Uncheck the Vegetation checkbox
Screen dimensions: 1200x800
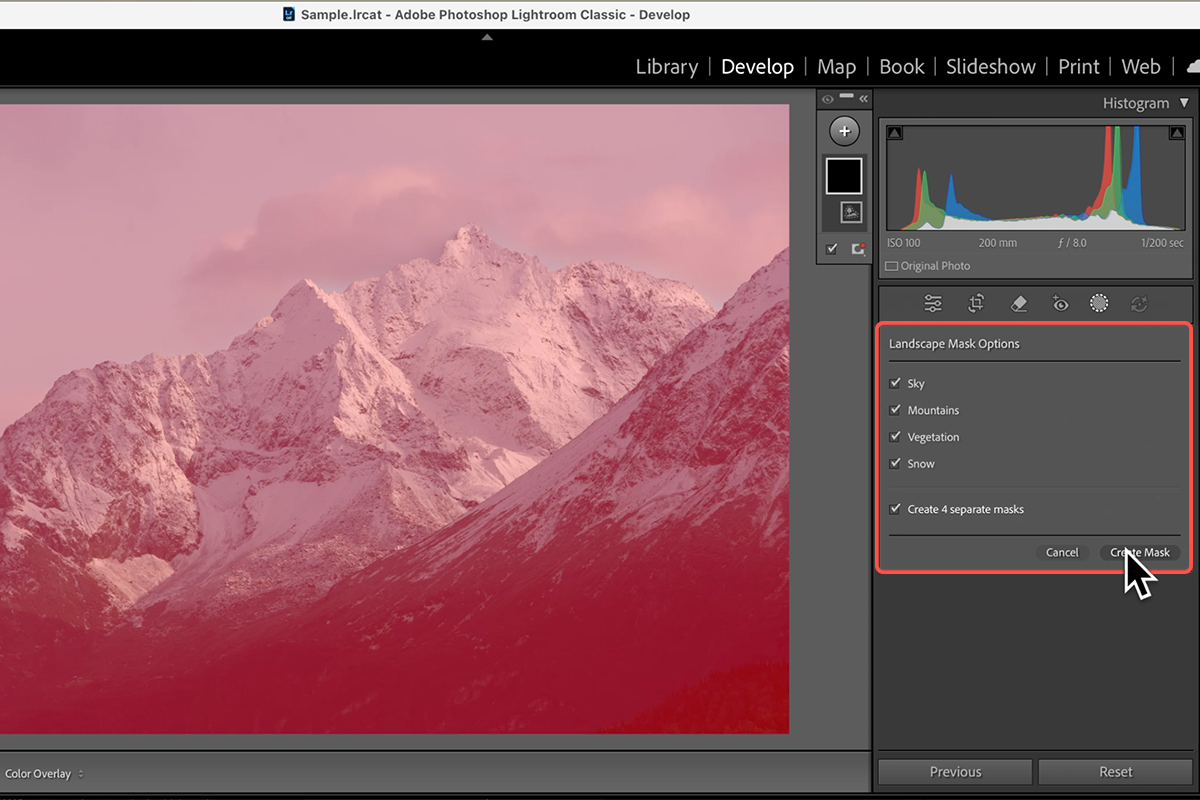pyautogui.click(x=895, y=437)
